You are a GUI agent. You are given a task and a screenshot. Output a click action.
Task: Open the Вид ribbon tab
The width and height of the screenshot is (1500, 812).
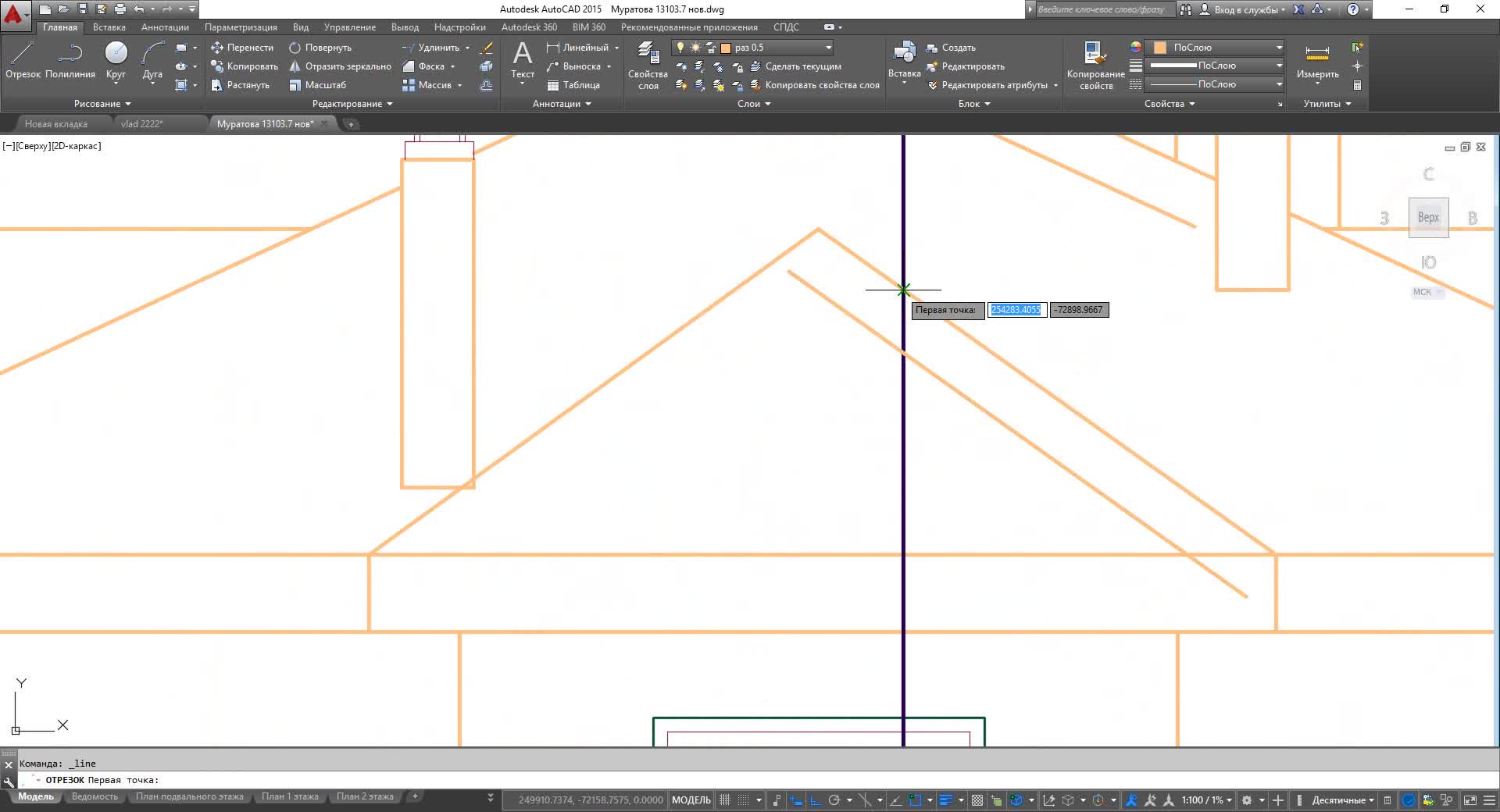pyautogui.click(x=301, y=27)
